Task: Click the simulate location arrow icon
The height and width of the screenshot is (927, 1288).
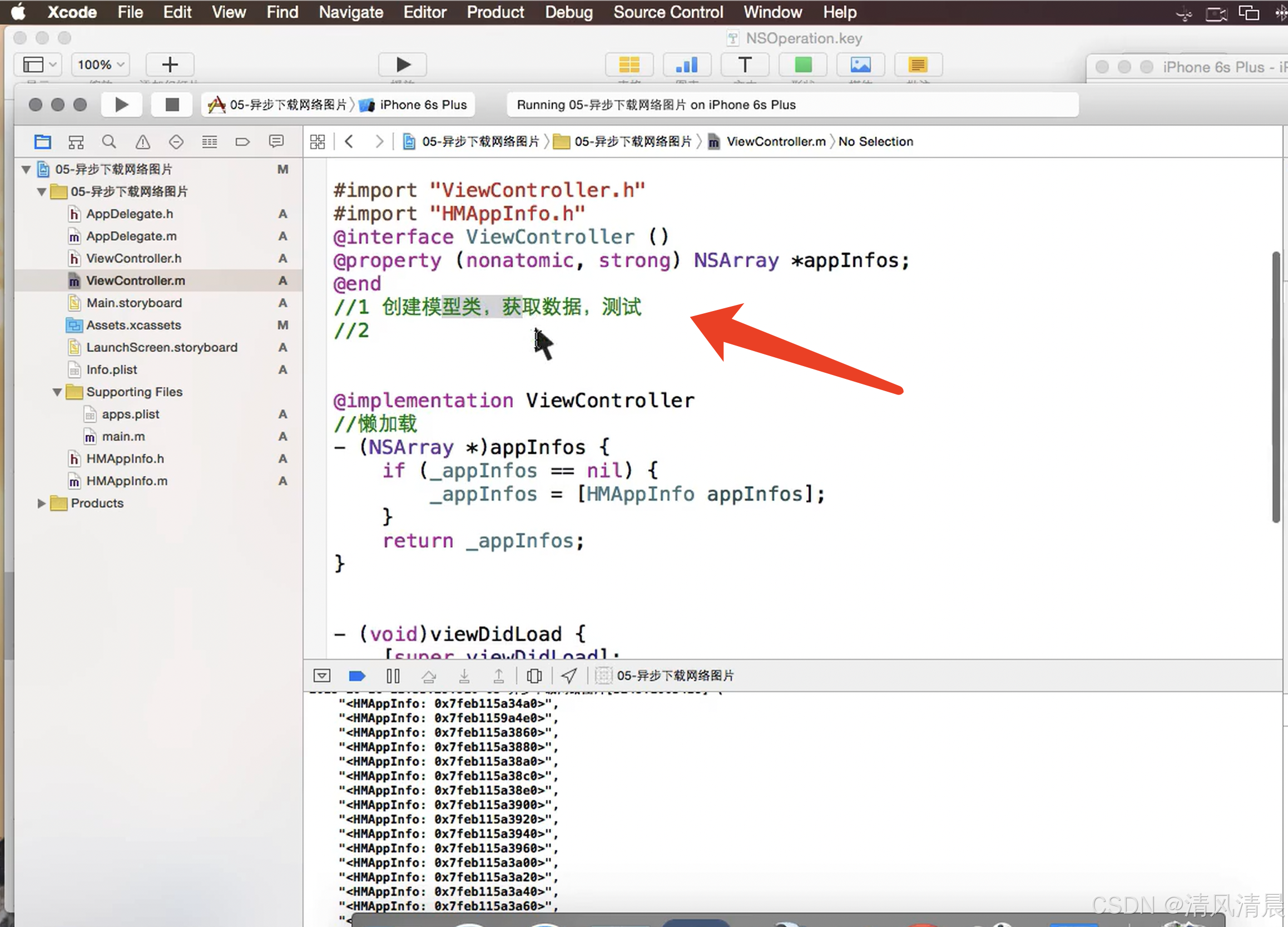Action: click(x=568, y=675)
